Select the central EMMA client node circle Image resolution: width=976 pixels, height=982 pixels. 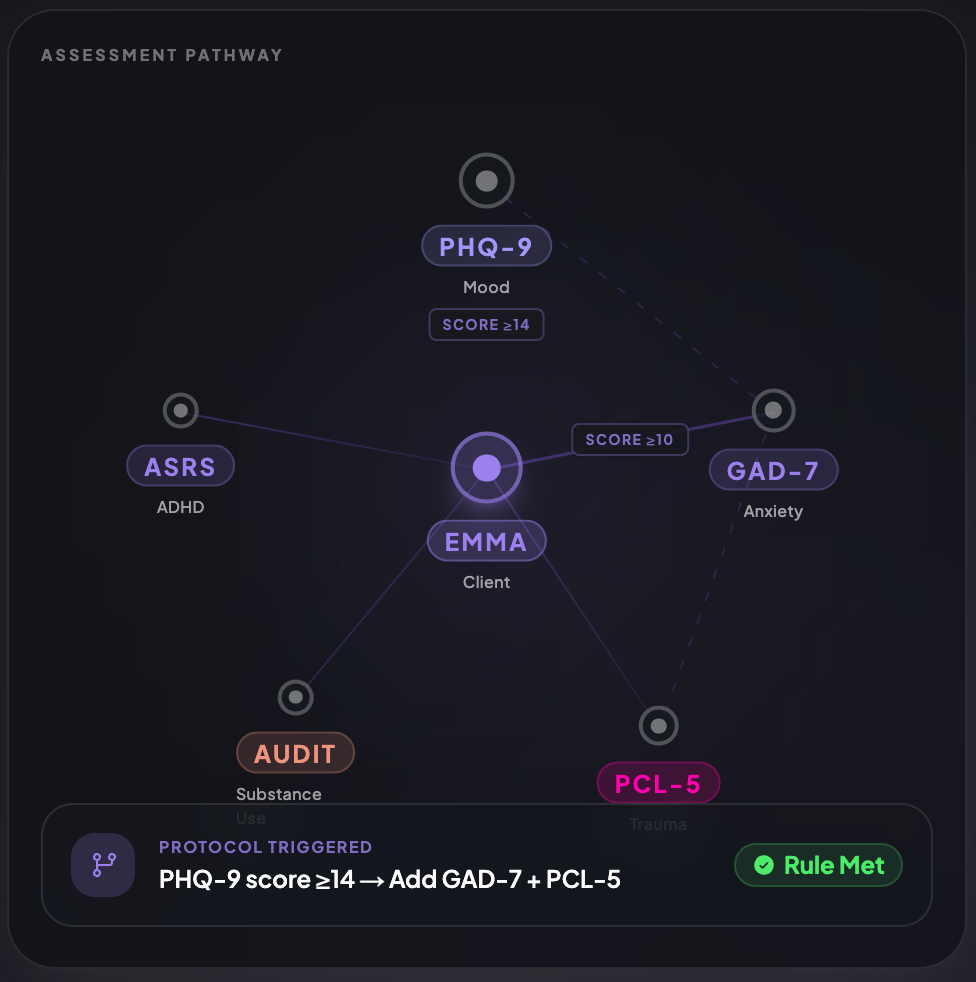point(487,468)
